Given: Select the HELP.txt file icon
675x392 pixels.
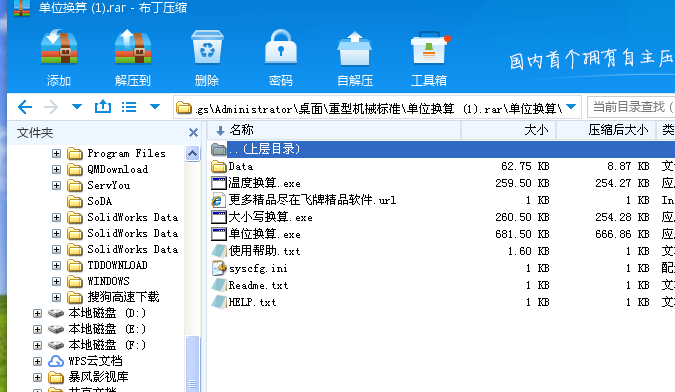Looking at the screenshot, I should tap(219, 302).
